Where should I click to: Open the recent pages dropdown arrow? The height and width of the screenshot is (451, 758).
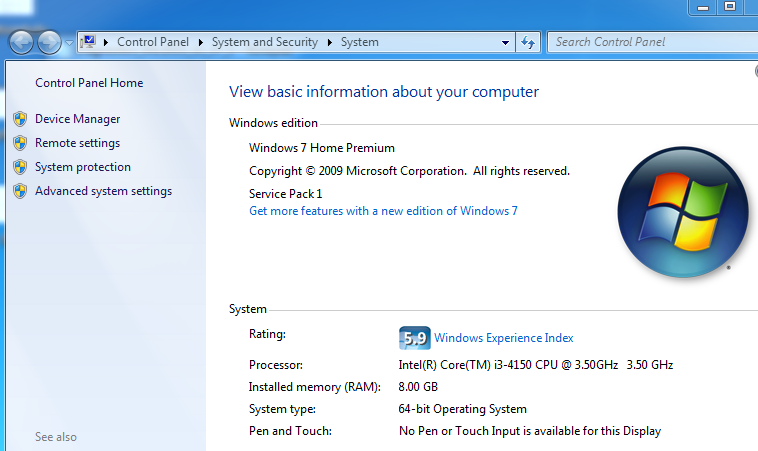[68, 42]
